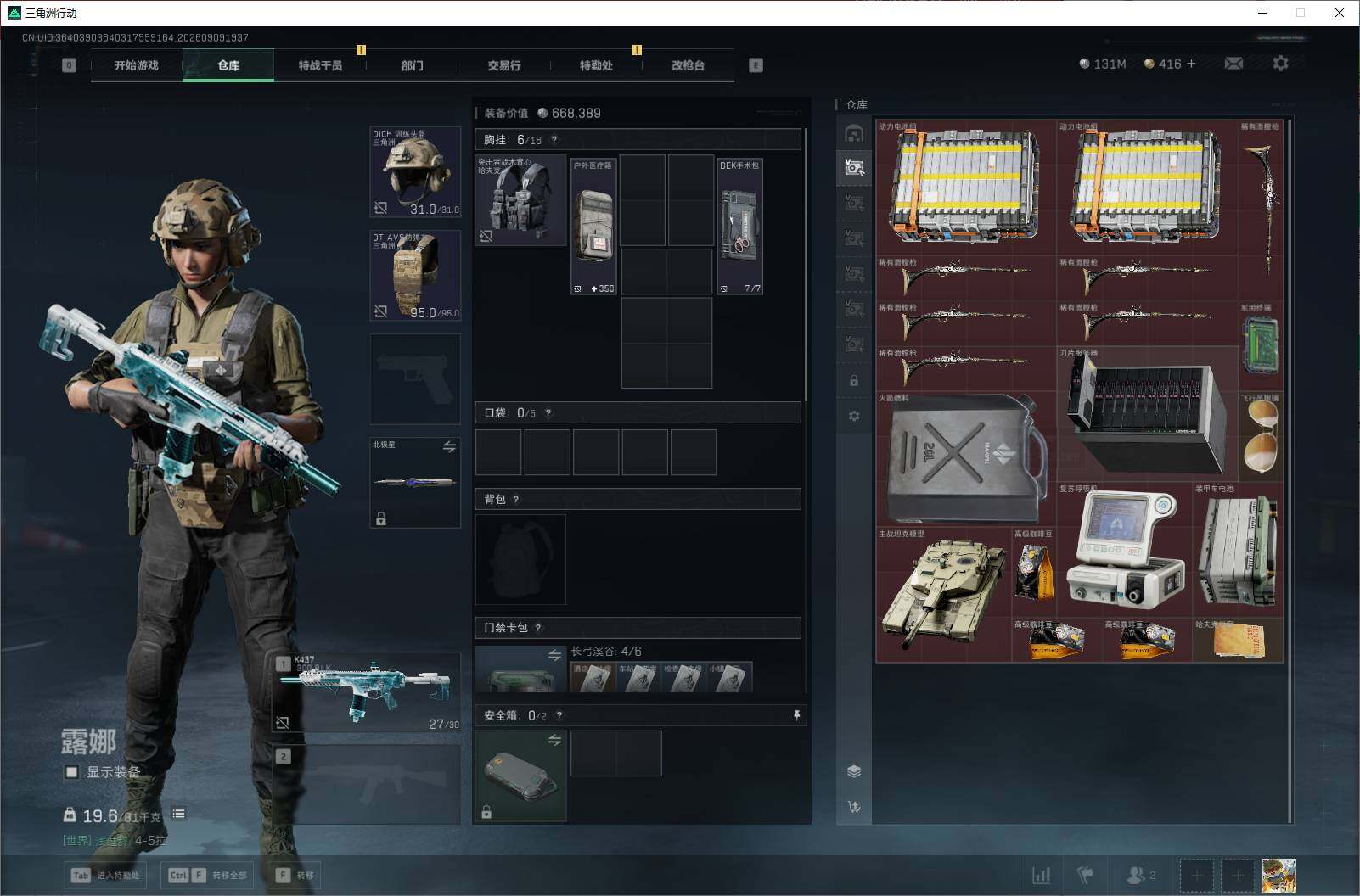The image size is (1360, 896).
Task: Click the 装备价值 668,389 total
Action: [x=542, y=113]
